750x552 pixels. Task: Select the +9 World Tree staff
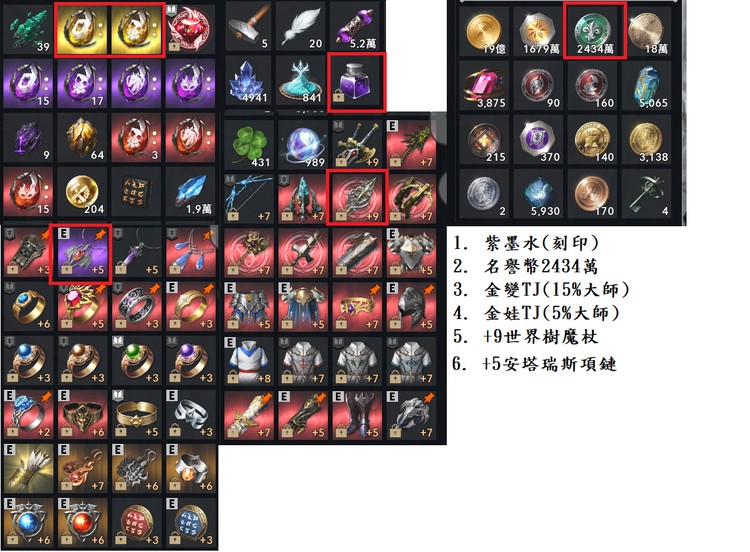coord(357,197)
